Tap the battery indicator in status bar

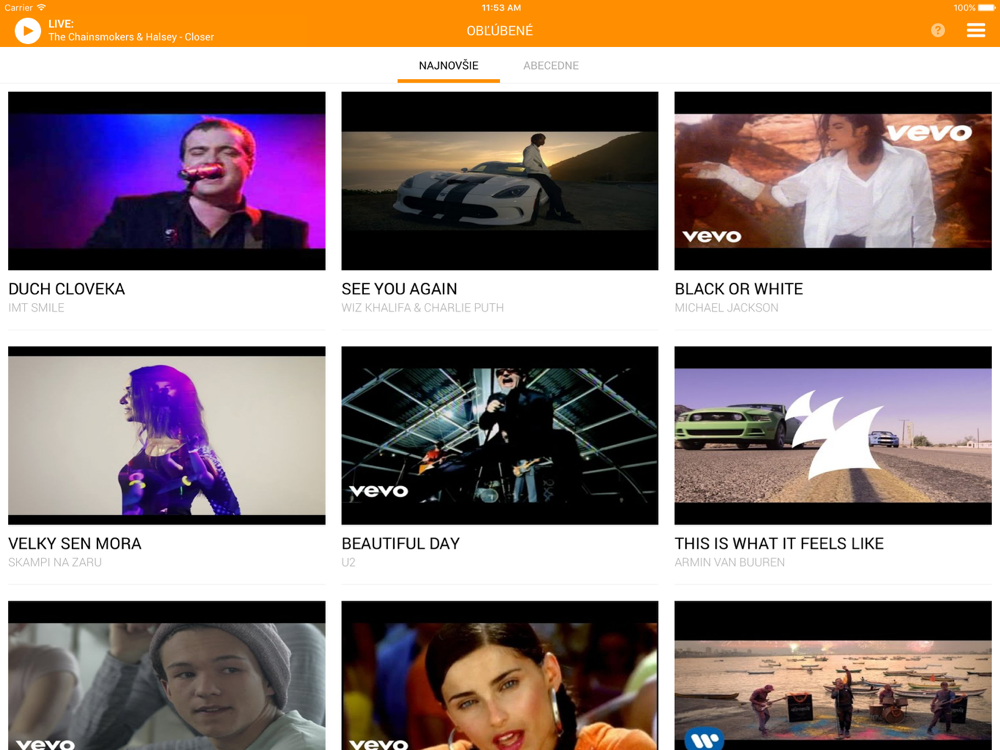[x=987, y=8]
